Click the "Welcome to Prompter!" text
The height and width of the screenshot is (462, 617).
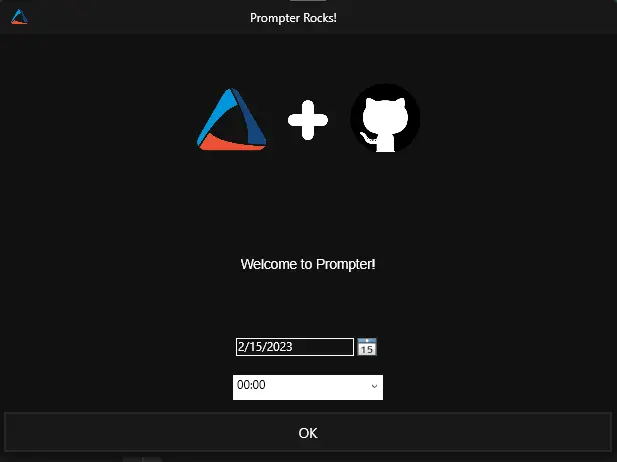[x=308, y=264]
